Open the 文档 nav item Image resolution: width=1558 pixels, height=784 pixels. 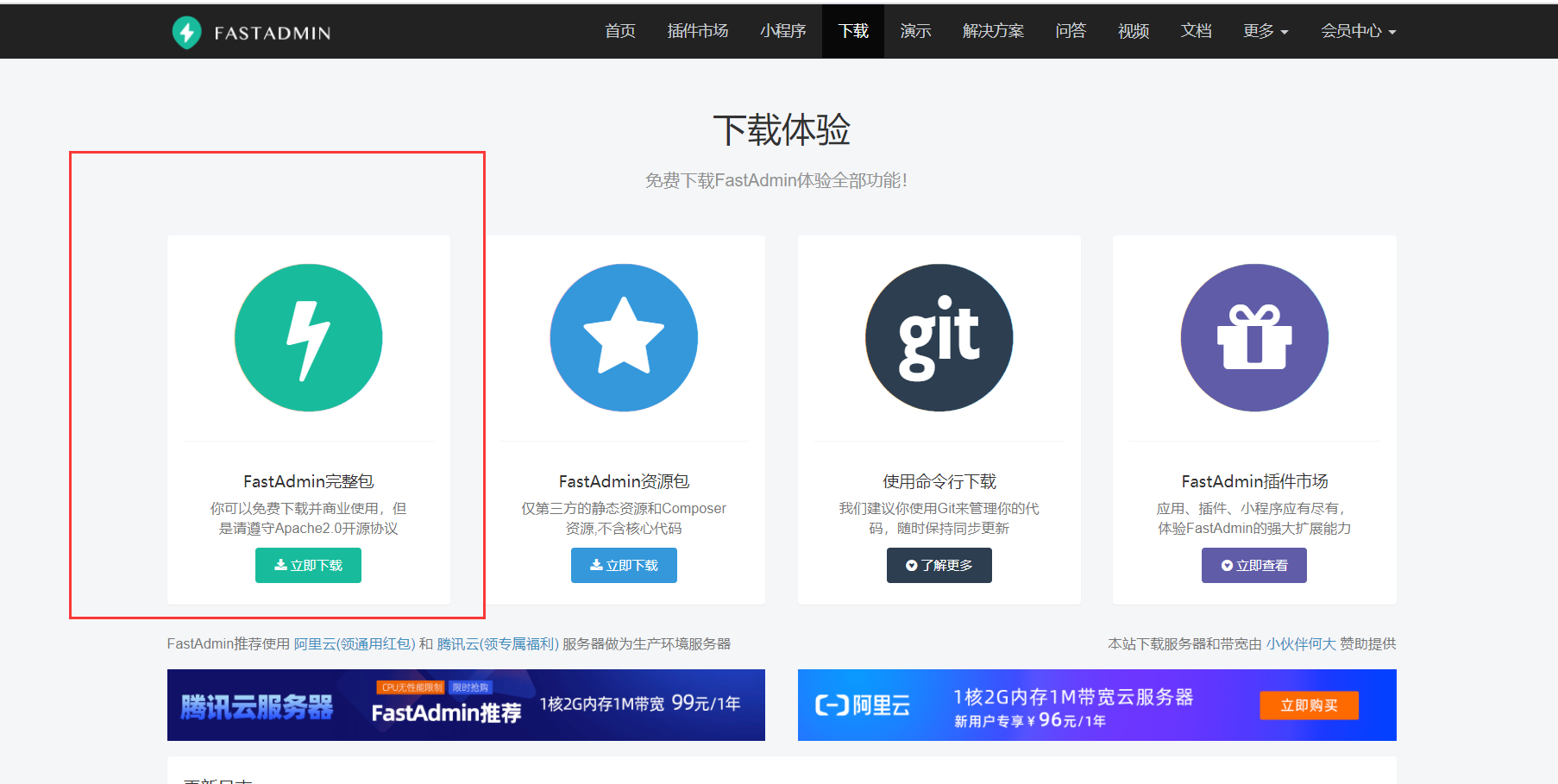(x=1196, y=31)
